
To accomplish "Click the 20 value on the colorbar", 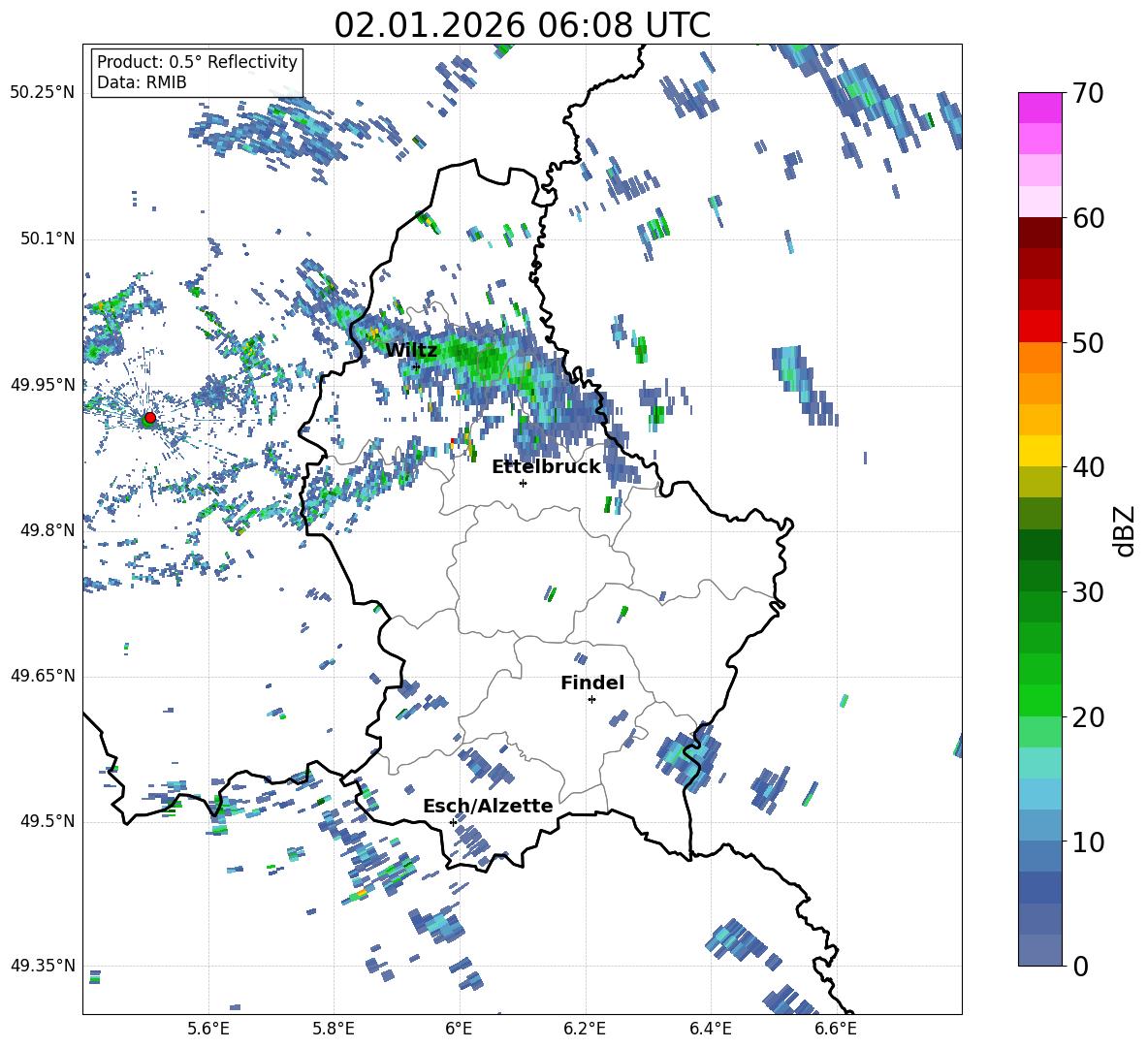I will click(x=1088, y=716).
